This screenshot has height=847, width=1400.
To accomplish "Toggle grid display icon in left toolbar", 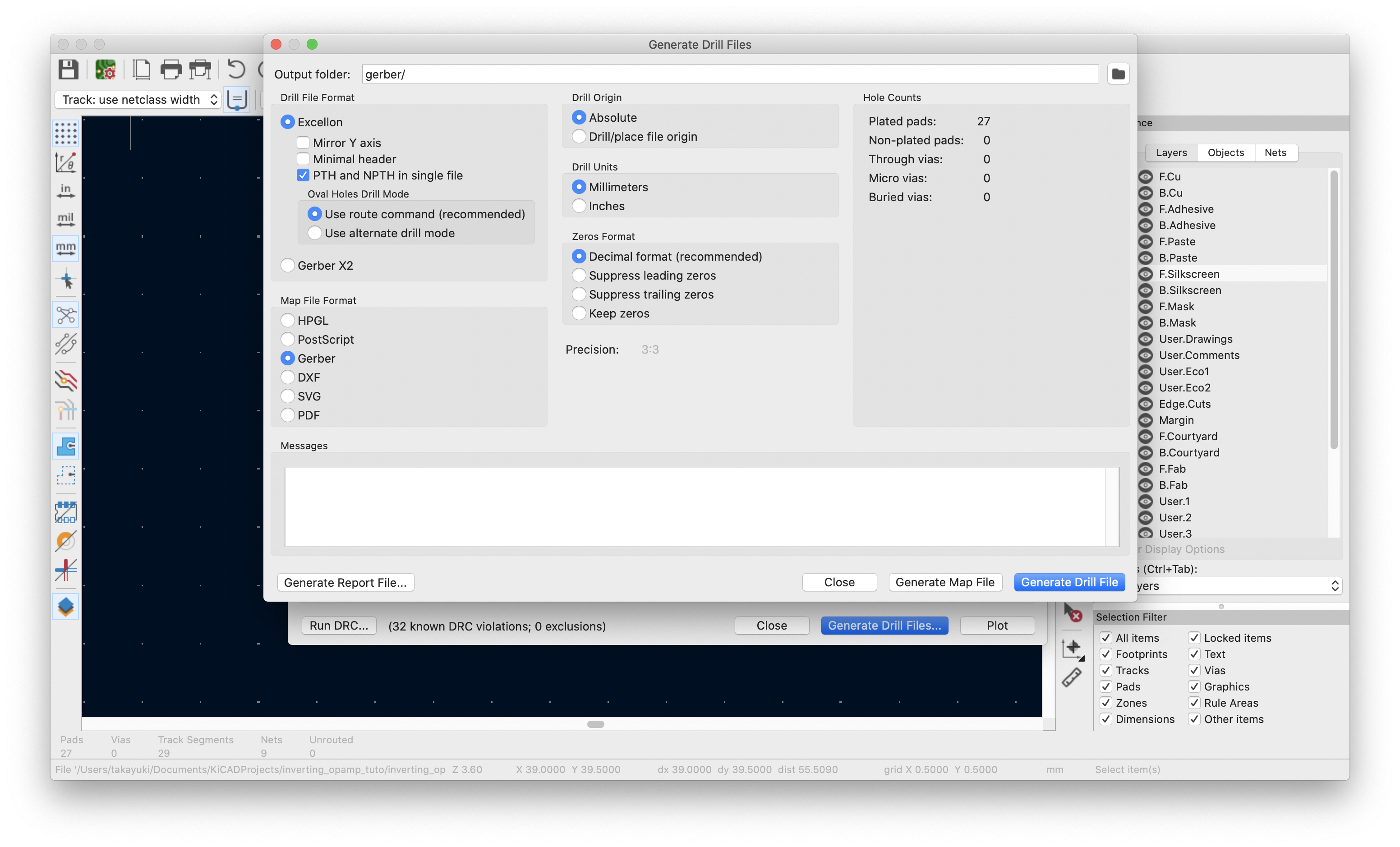I will click(66, 133).
